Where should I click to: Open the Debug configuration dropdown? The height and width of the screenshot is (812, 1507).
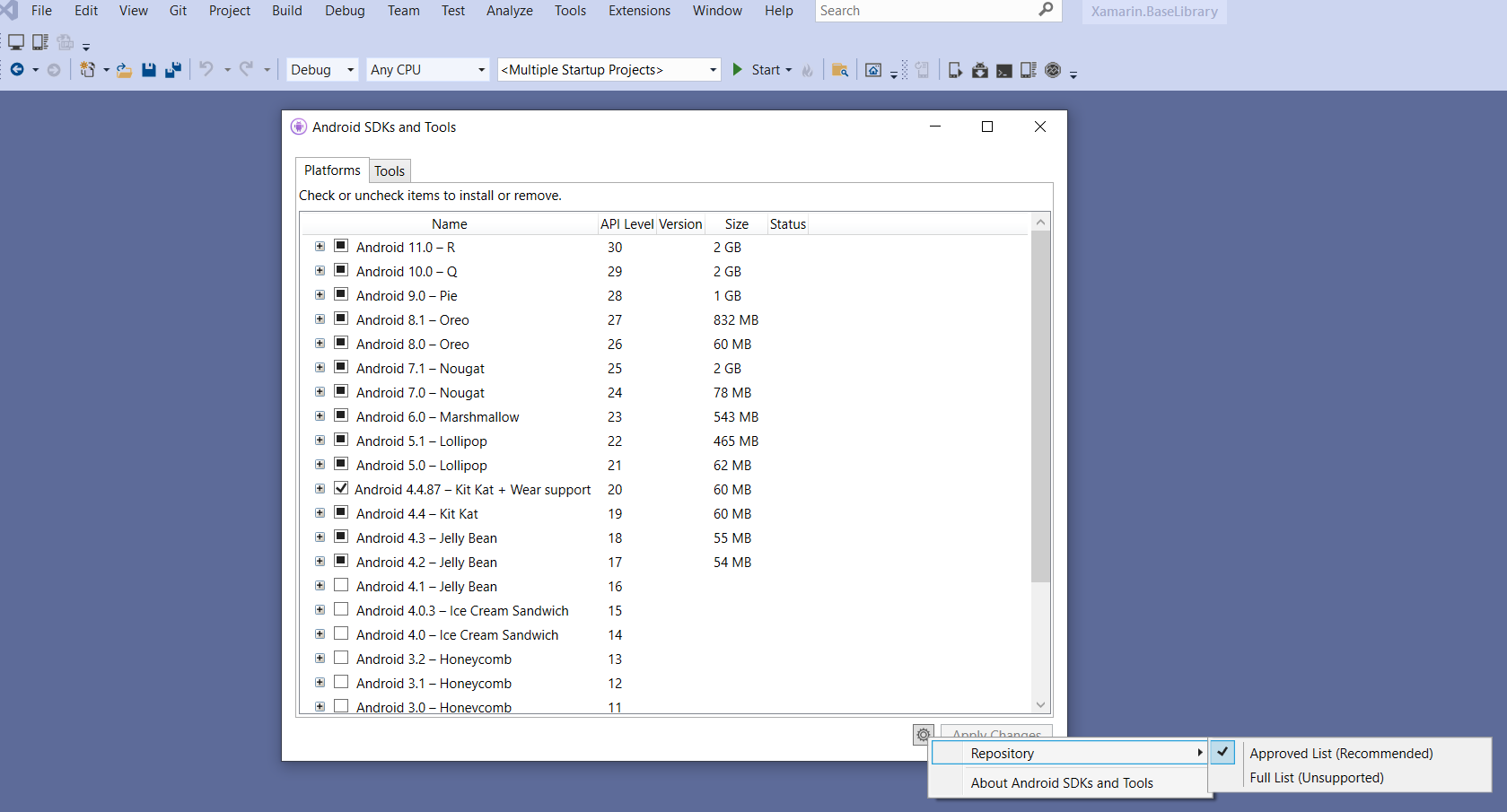tap(322, 70)
